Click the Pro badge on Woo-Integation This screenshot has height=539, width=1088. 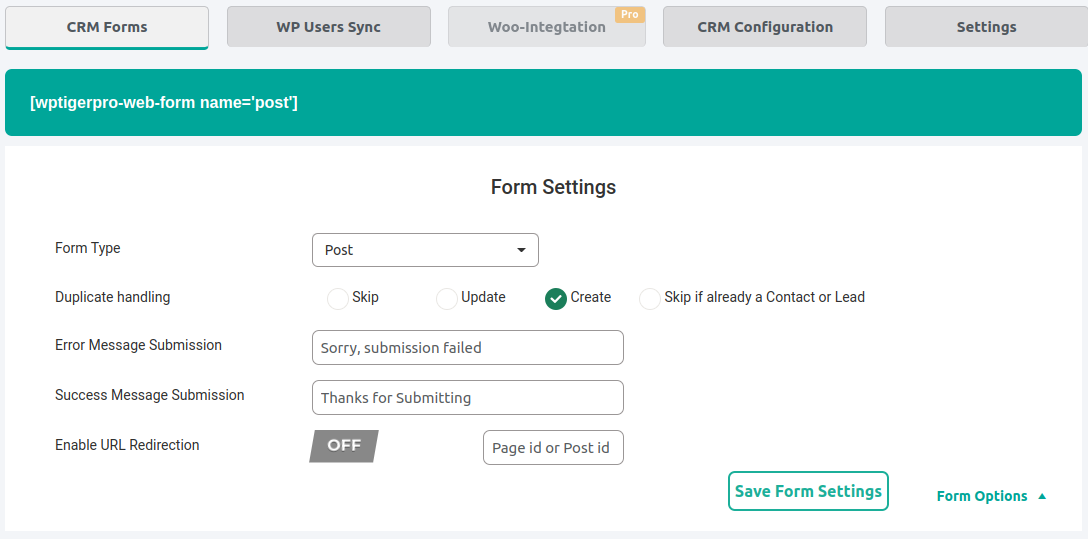(x=629, y=15)
